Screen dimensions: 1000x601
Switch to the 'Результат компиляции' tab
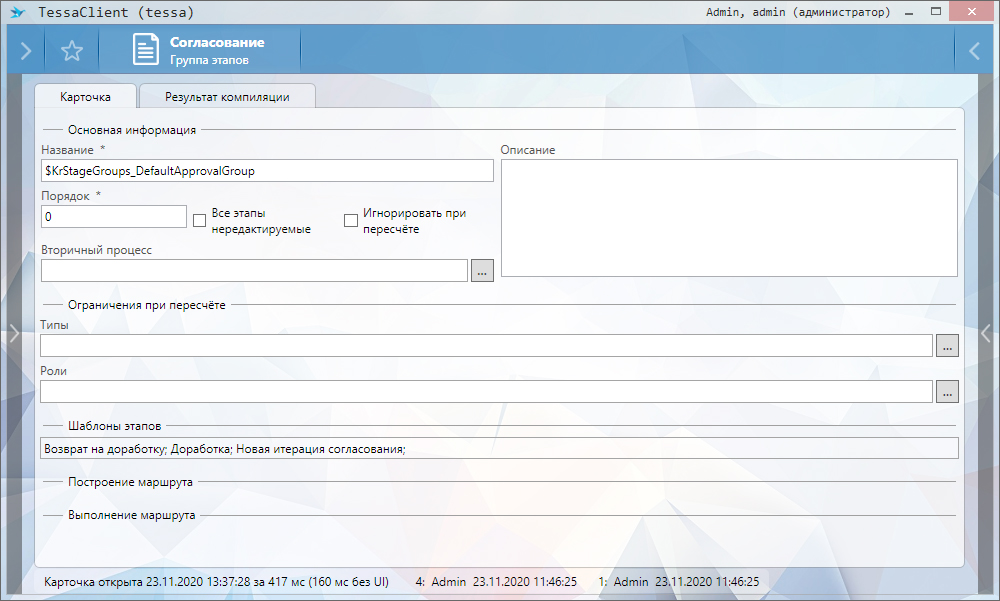(227, 97)
